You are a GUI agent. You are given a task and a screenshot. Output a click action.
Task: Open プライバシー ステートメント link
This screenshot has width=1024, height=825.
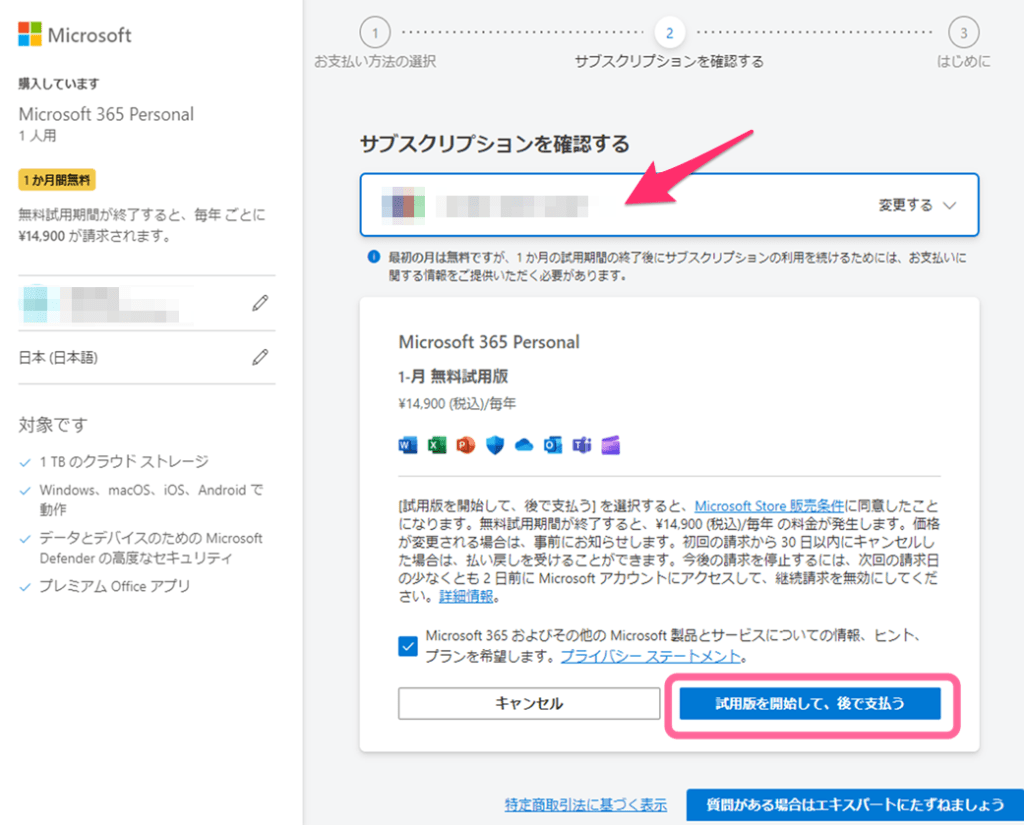651,656
